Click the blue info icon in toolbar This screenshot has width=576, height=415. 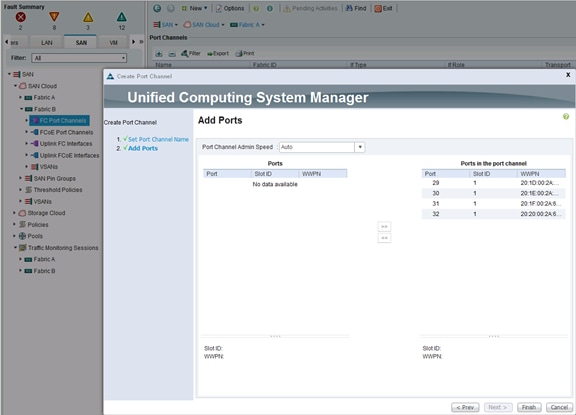point(270,8)
